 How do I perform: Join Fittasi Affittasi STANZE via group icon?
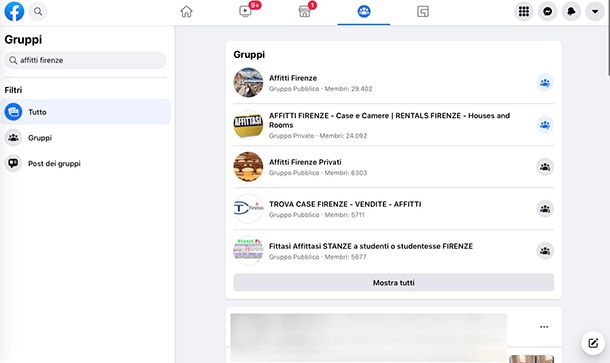[x=545, y=251]
